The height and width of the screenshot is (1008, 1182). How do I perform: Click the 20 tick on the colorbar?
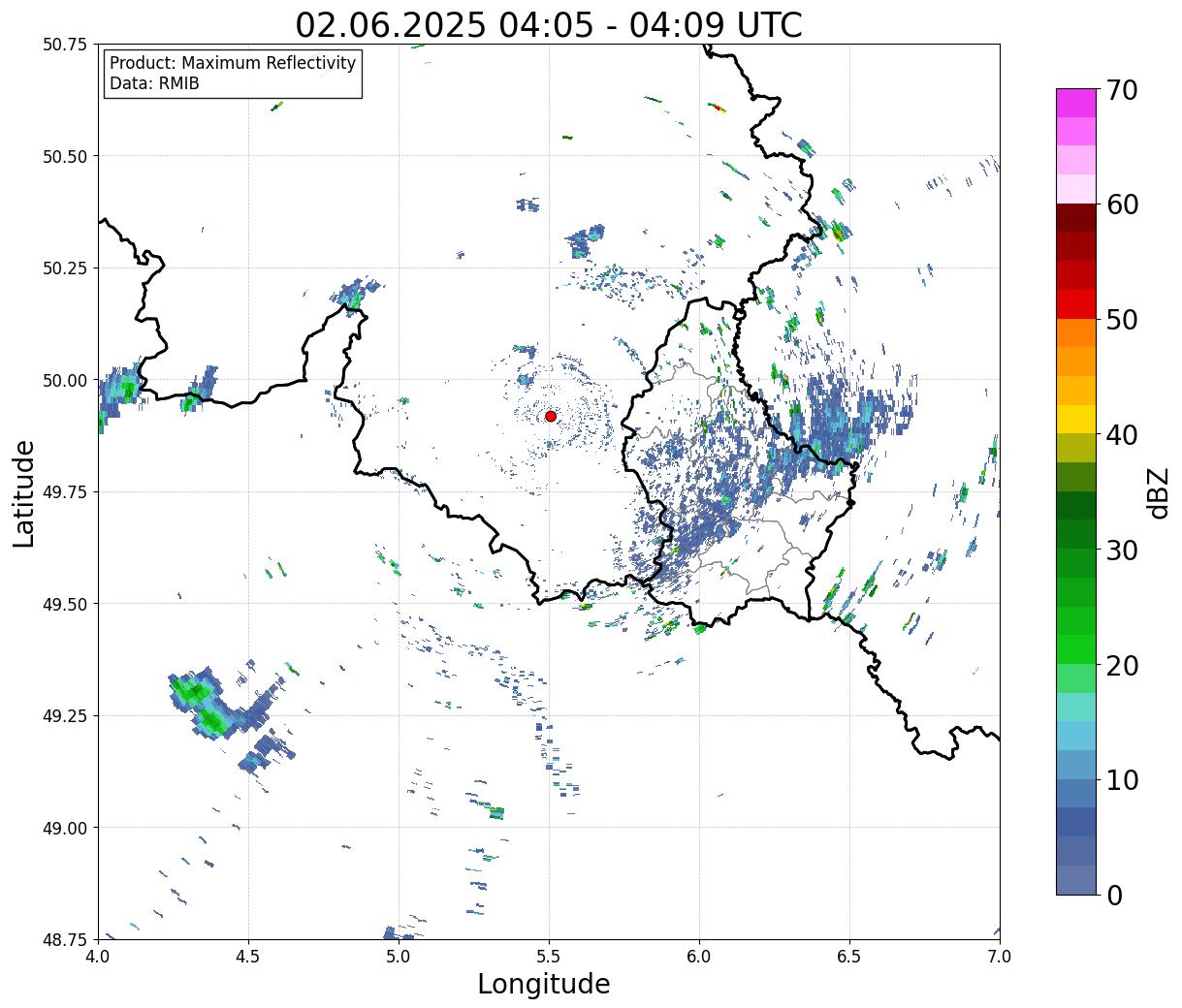(1122, 665)
